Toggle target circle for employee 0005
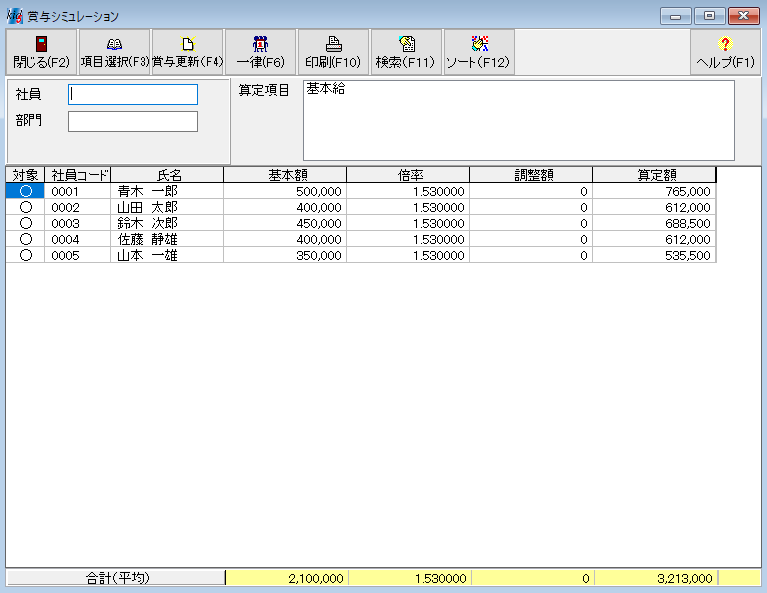 click(x=26, y=255)
